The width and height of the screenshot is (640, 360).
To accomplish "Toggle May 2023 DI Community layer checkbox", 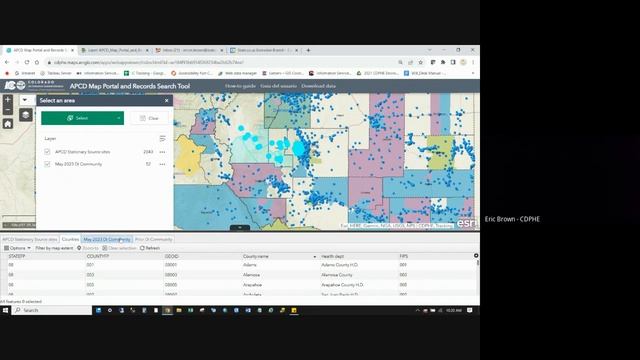I will pos(47,164).
